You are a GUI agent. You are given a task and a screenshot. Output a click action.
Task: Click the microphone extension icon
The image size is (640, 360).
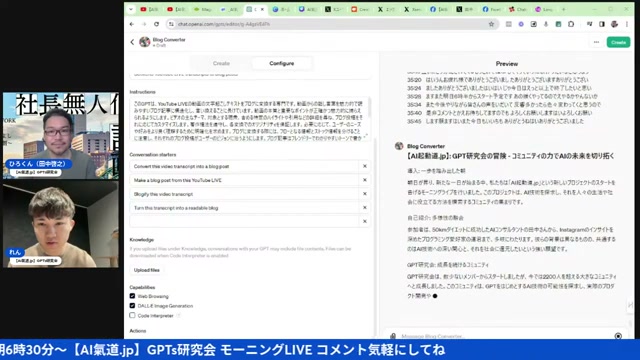tap(546, 24)
